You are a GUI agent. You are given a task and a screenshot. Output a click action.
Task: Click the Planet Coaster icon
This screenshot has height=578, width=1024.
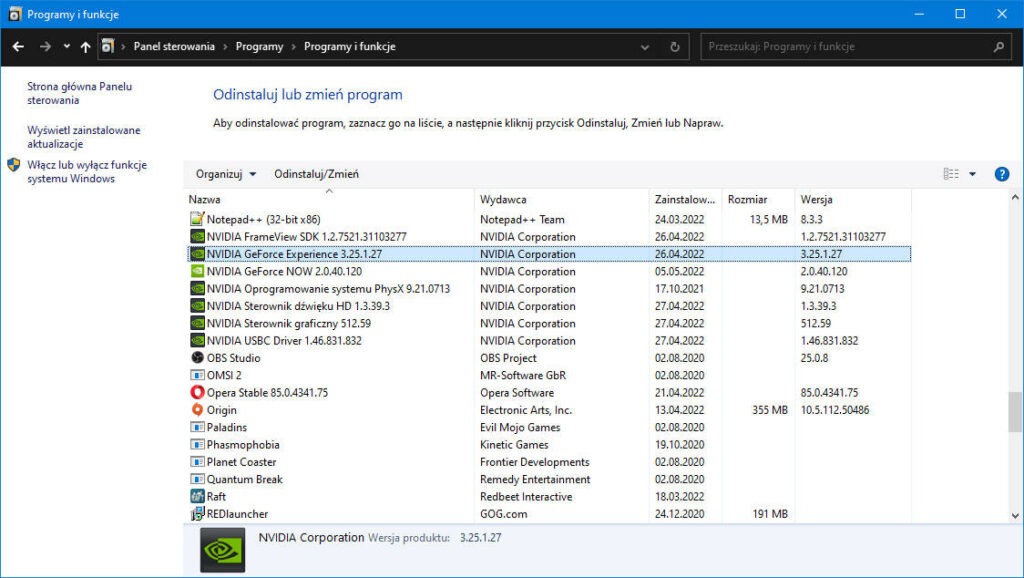pos(197,461)
